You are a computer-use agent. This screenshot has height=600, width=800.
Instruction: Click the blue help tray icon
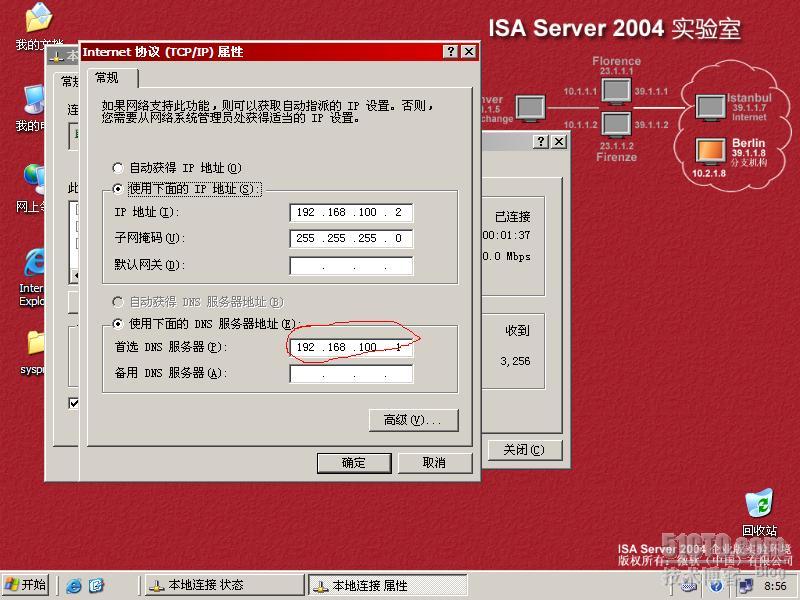point(716,586)
